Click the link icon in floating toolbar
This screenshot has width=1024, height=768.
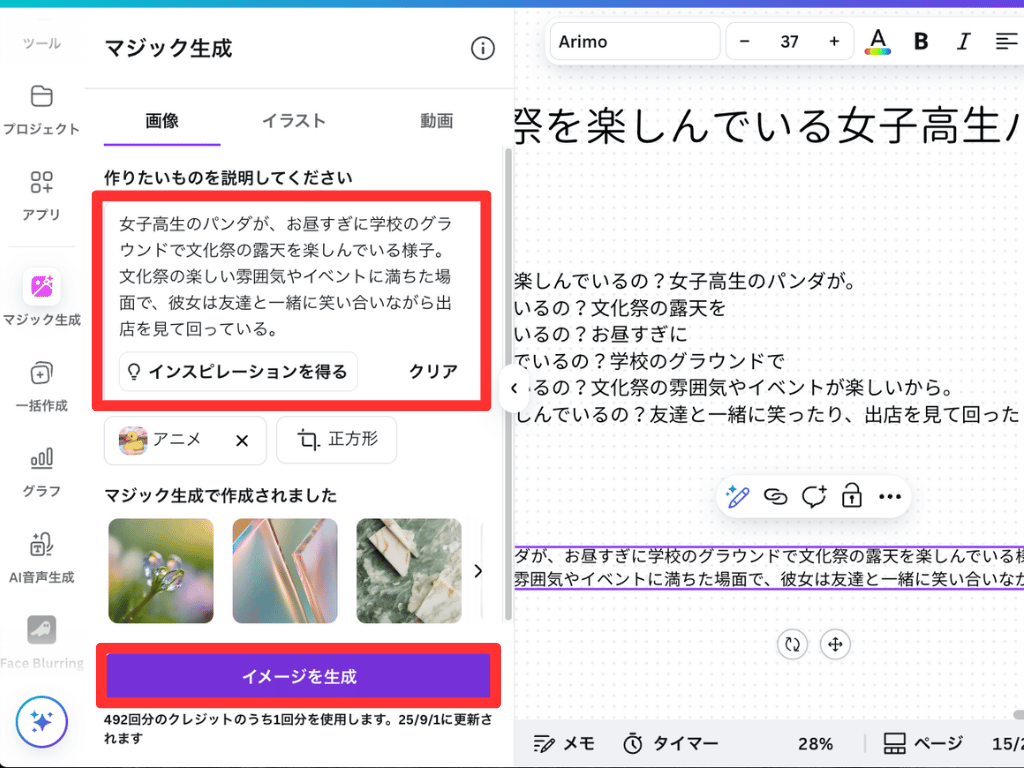tap(775, 497)
